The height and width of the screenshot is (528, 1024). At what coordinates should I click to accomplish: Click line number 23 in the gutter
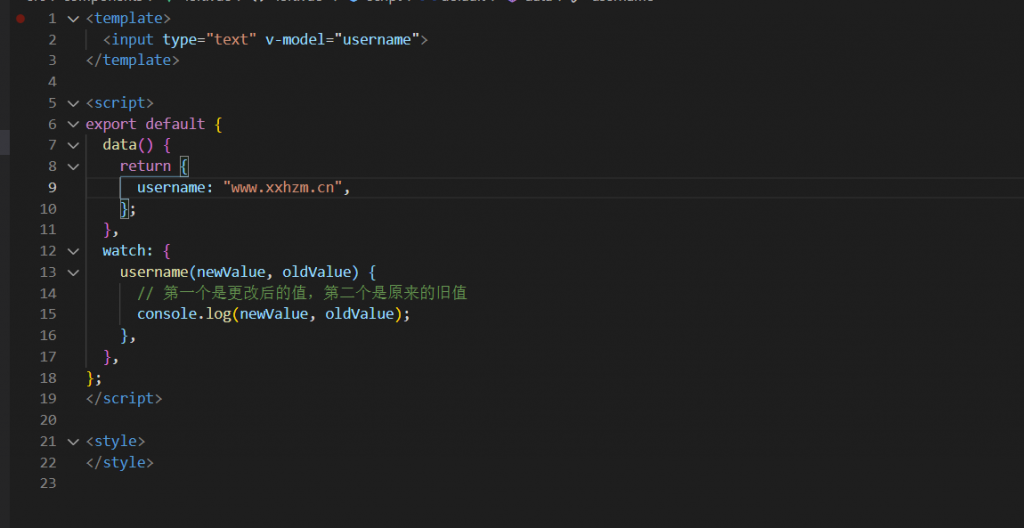48,483
